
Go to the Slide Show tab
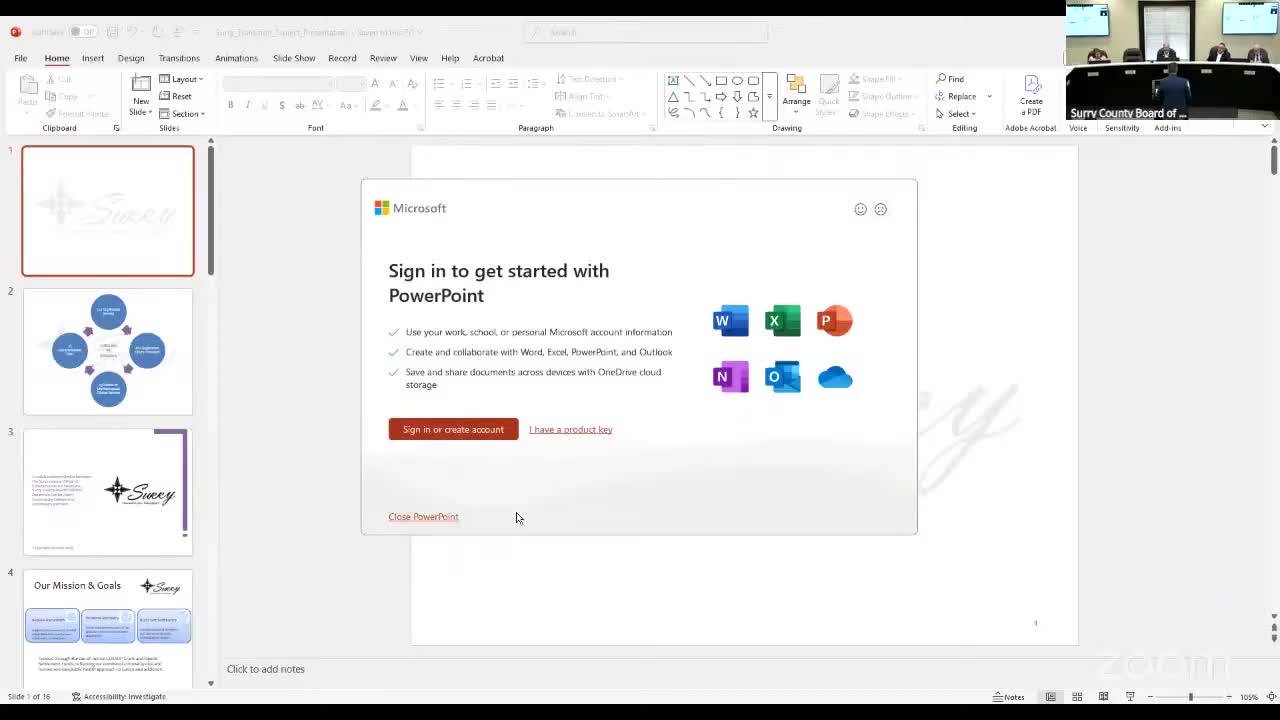click(294, 58)
